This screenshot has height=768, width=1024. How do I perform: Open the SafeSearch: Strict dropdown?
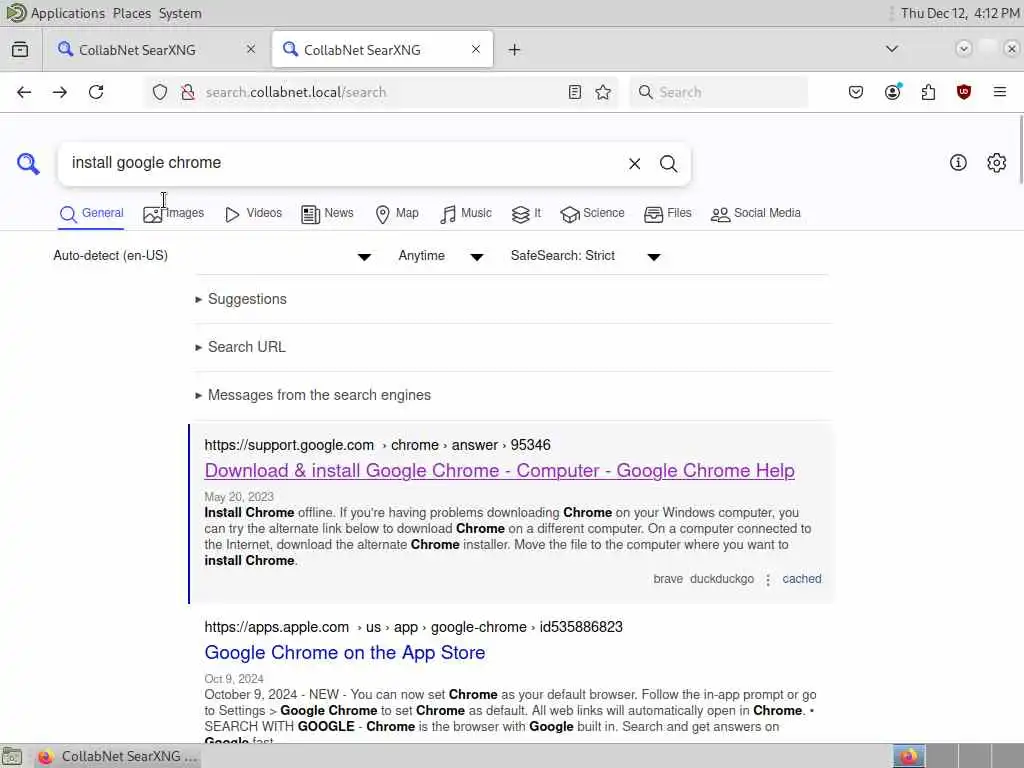(586, 256)
